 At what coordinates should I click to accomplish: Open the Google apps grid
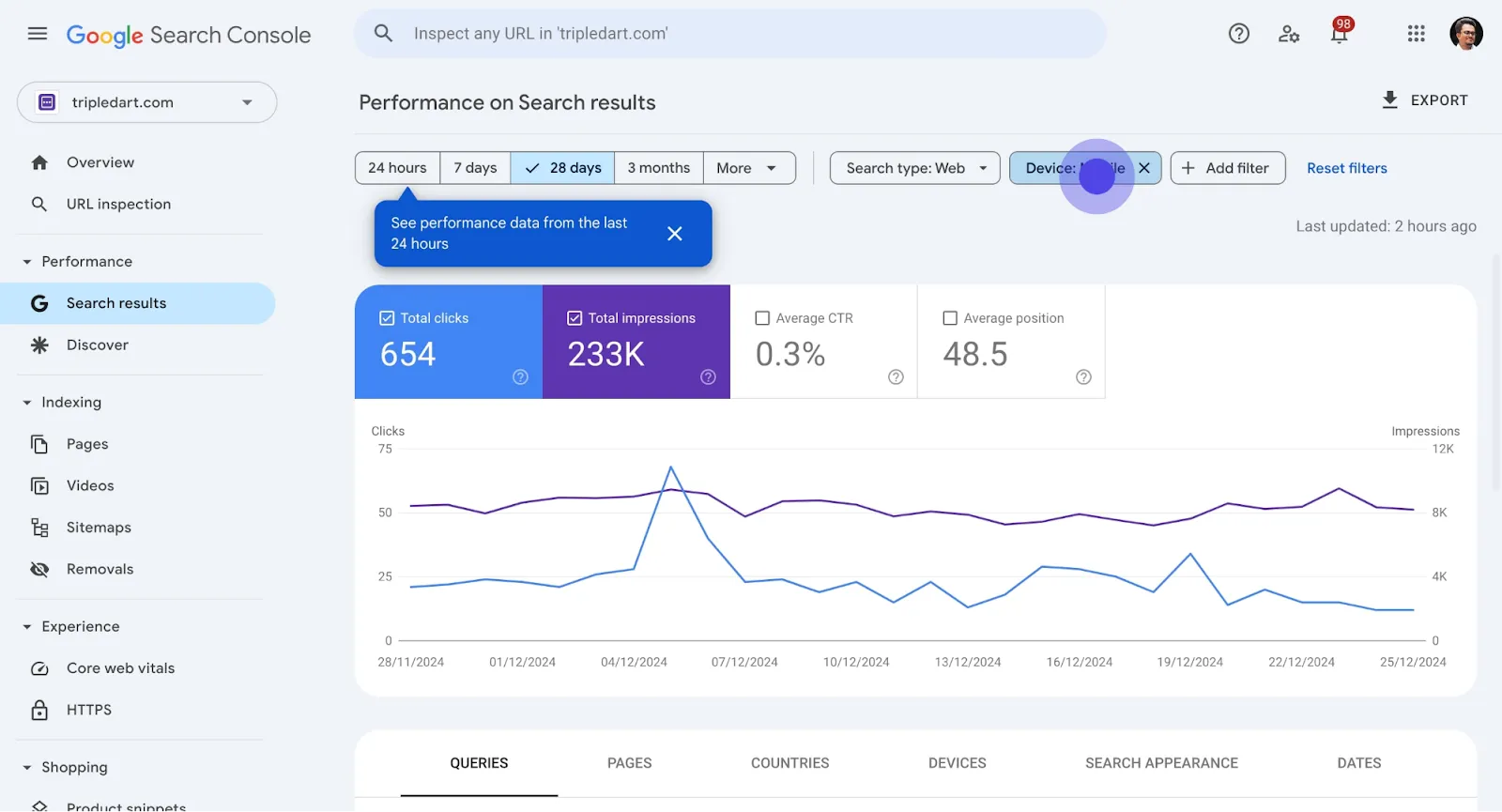1417,34
